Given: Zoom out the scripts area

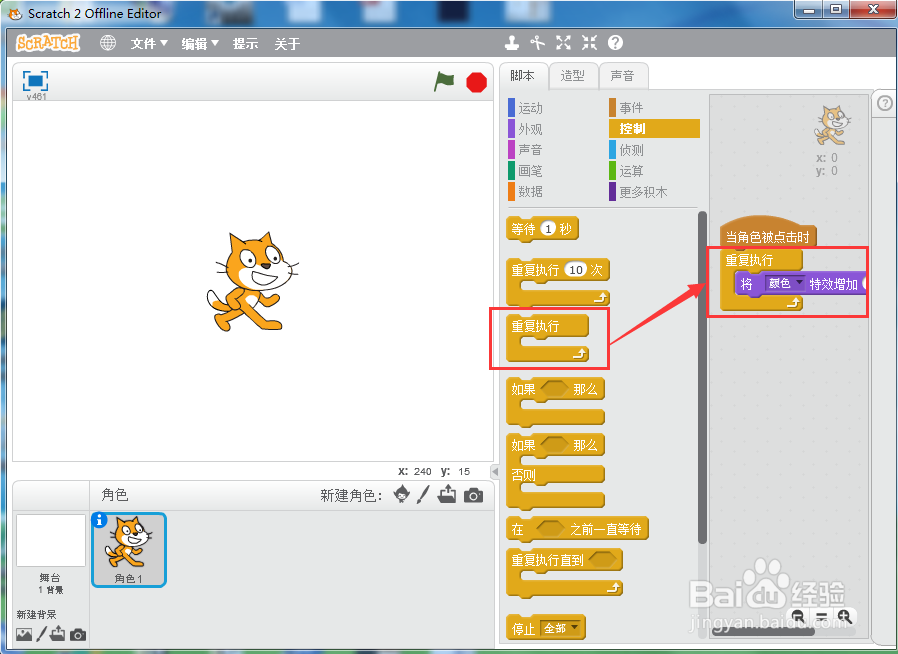Looking at the screenshot, I should (798, 616).
